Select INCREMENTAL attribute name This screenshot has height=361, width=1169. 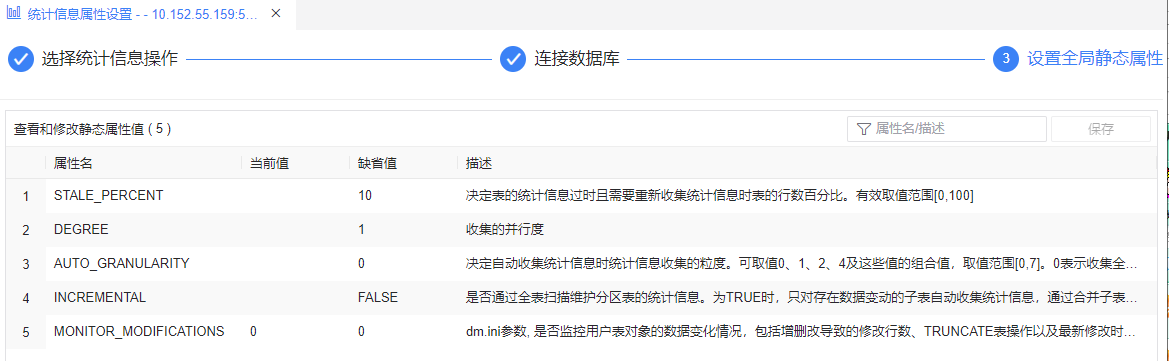point(99,297)
